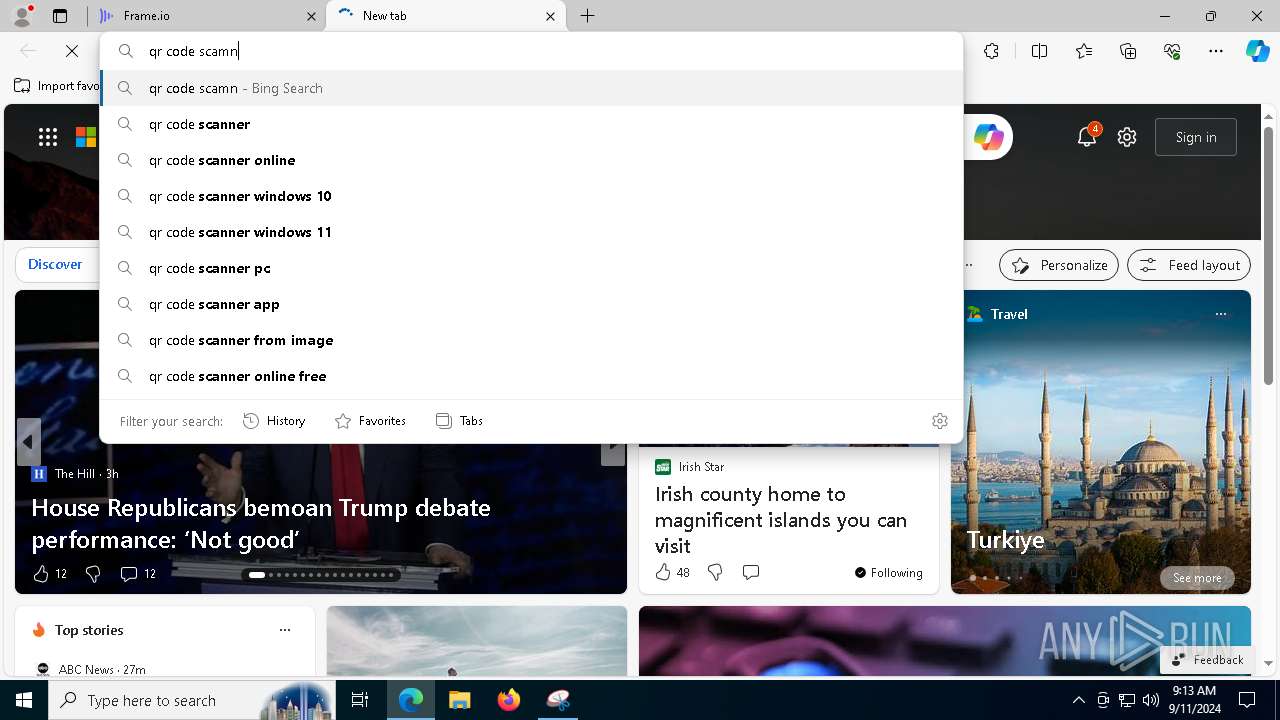Open Top stories more options menu

(x=285, y=630)
